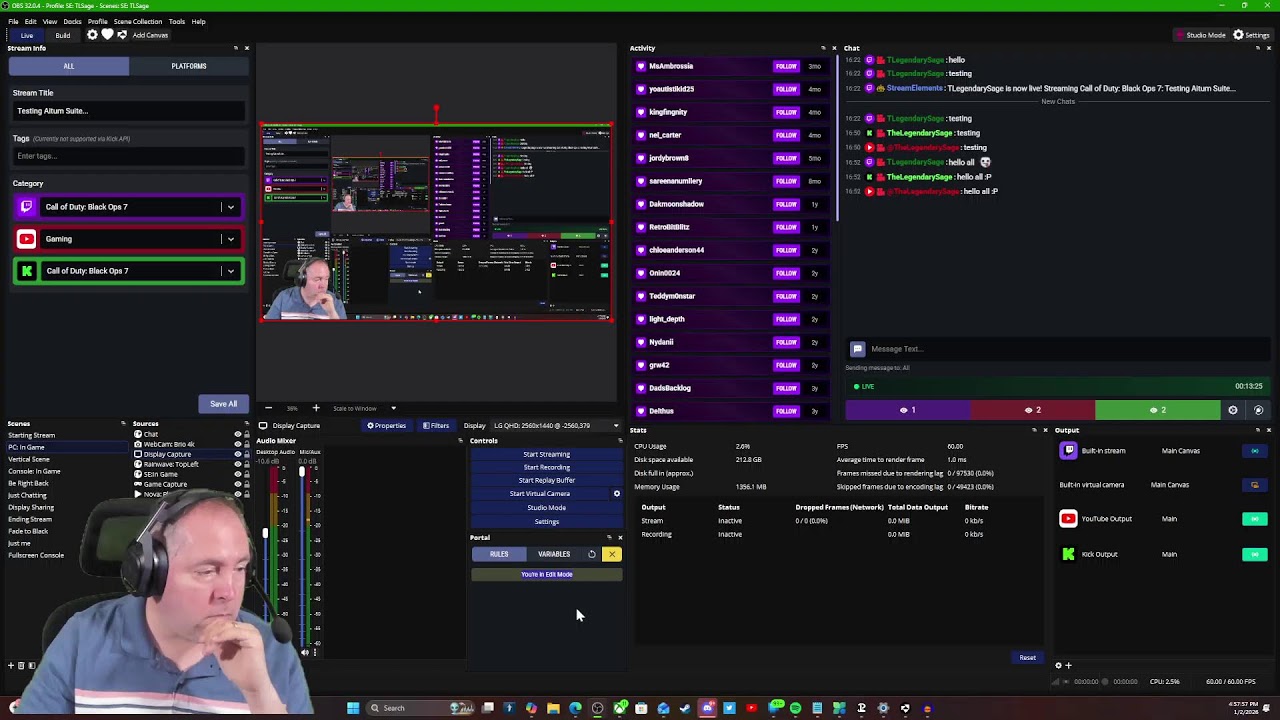
Task: Open the Docks menu
Action: 72,21
